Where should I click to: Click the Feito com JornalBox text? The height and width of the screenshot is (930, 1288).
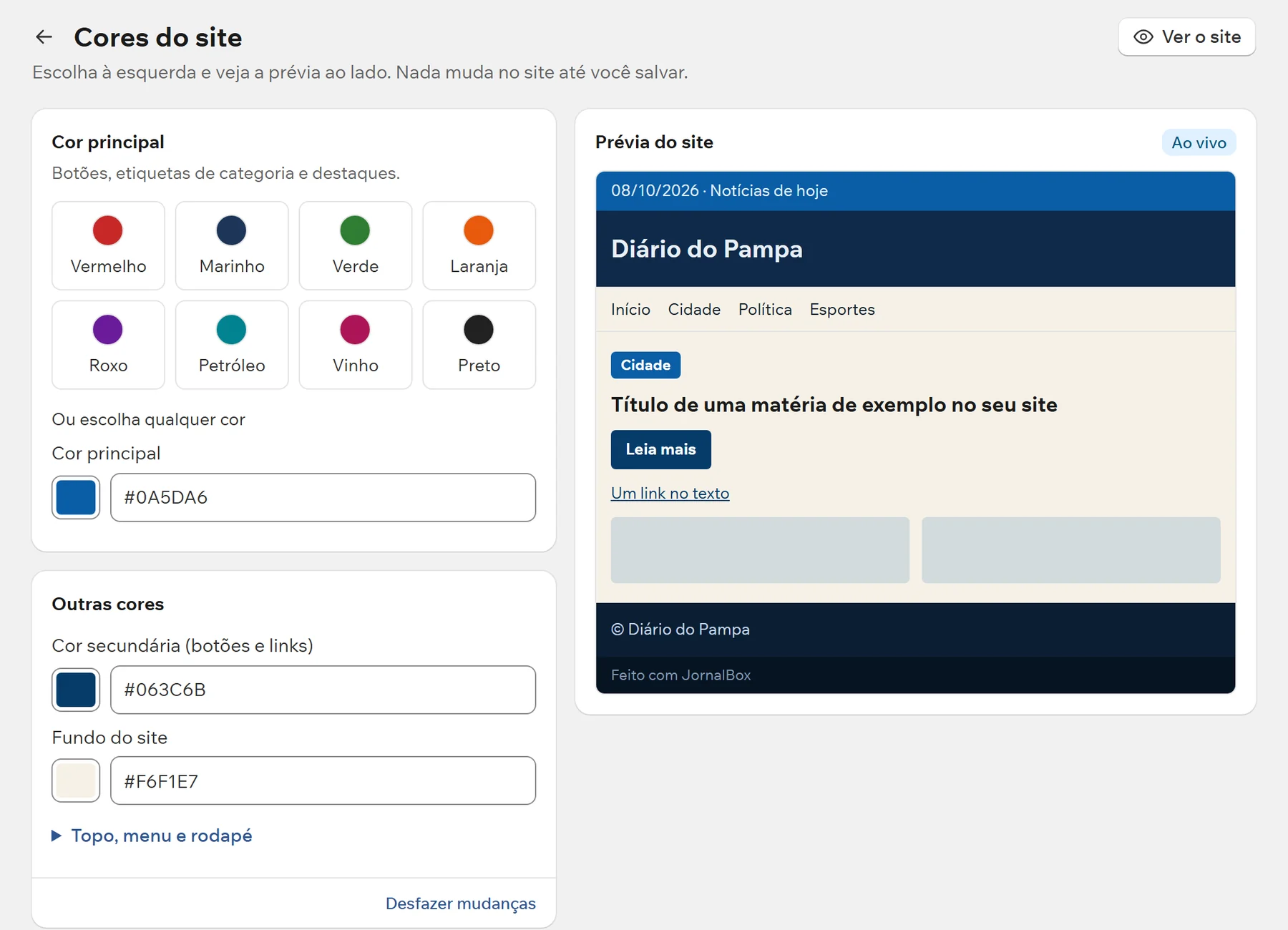click(x=681, y=675)
